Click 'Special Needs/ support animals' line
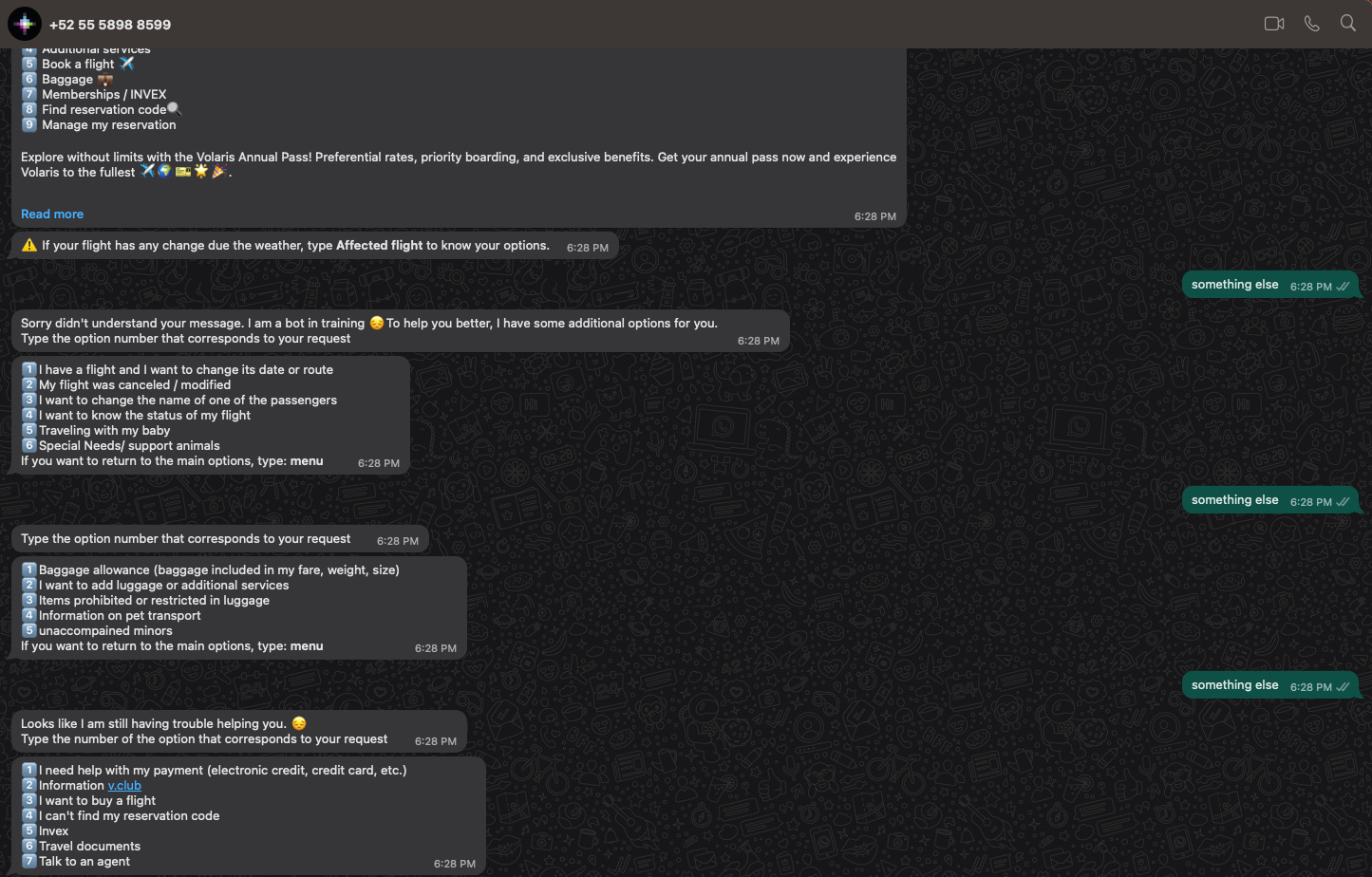 tap(120, 446)
